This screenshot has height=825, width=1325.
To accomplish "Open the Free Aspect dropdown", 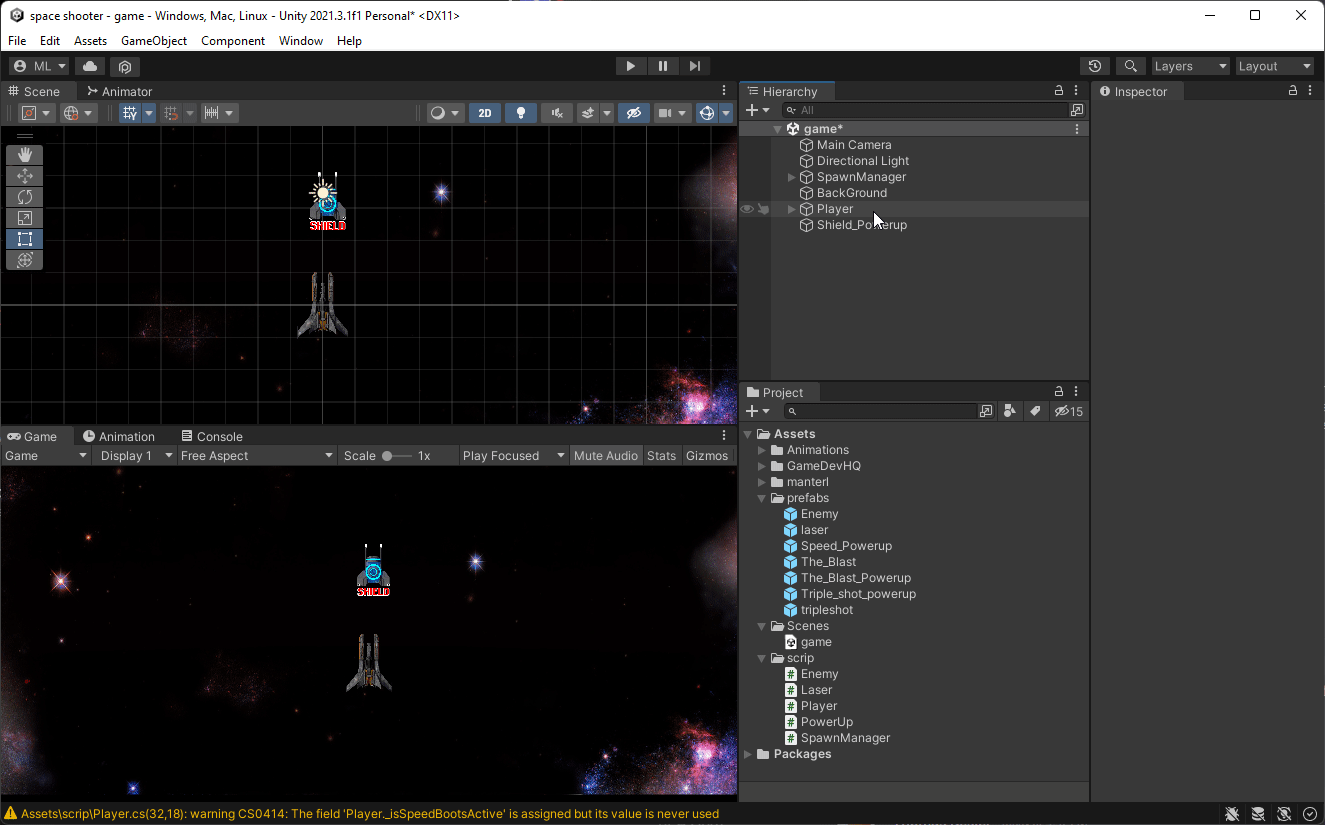I will tap(257, 455).
